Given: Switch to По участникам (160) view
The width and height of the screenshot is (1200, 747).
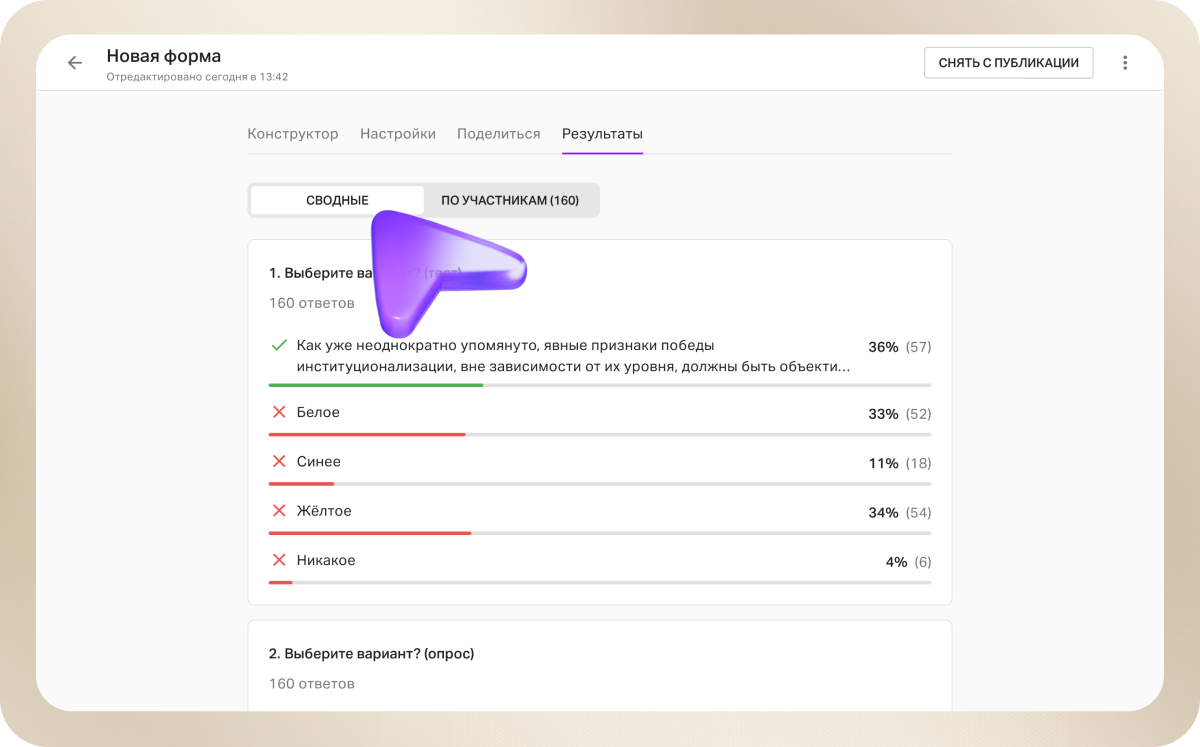Looking at the screenshot, I should 510,200.
